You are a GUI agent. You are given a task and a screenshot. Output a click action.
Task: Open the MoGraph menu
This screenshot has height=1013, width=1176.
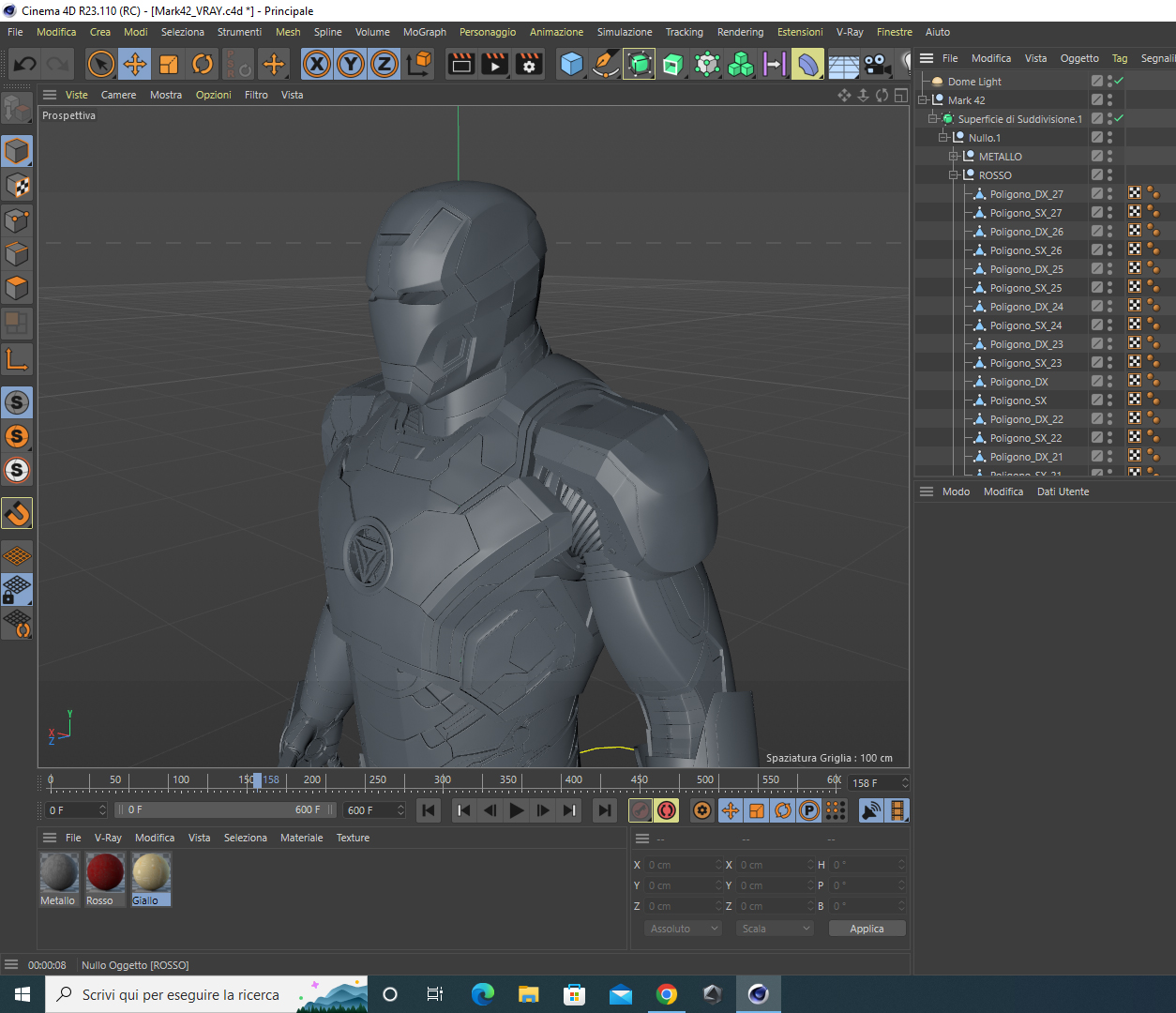point(425,32)
